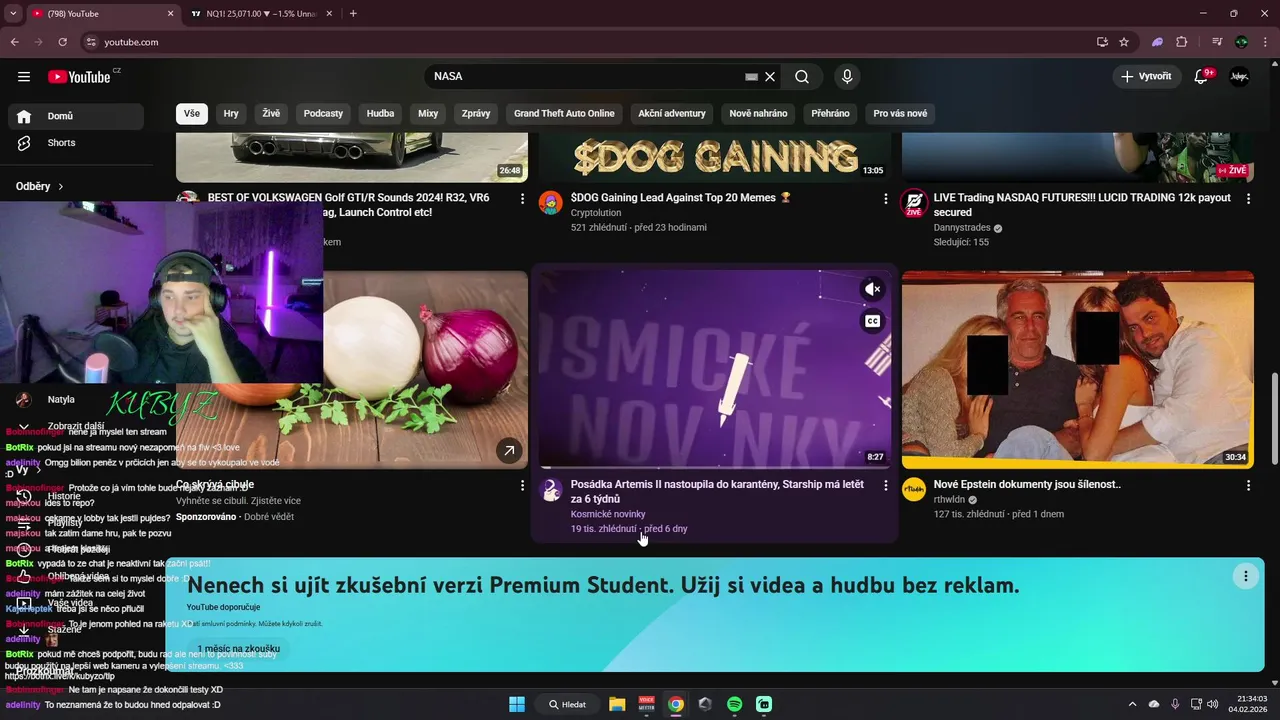Open options for Posádka Artemis II video
Image resolution: width=1280 pixels, height=720 pixels.
[x=885, y=485]
